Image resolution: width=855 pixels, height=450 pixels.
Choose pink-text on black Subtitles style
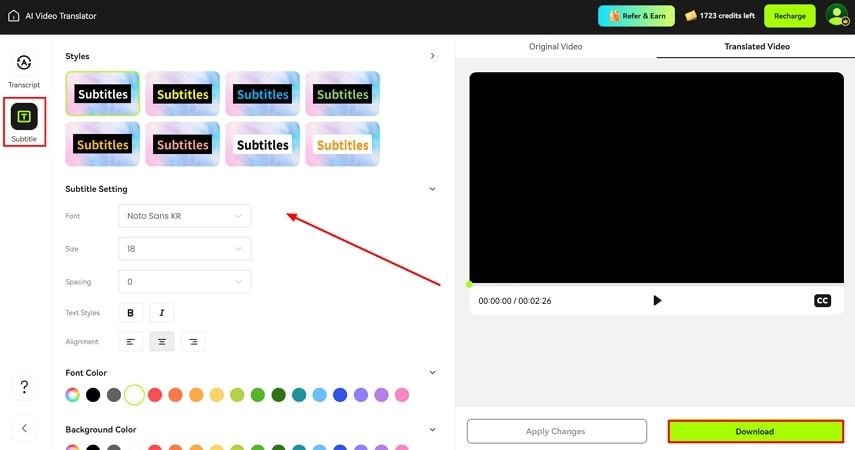[x=183, y=145]
